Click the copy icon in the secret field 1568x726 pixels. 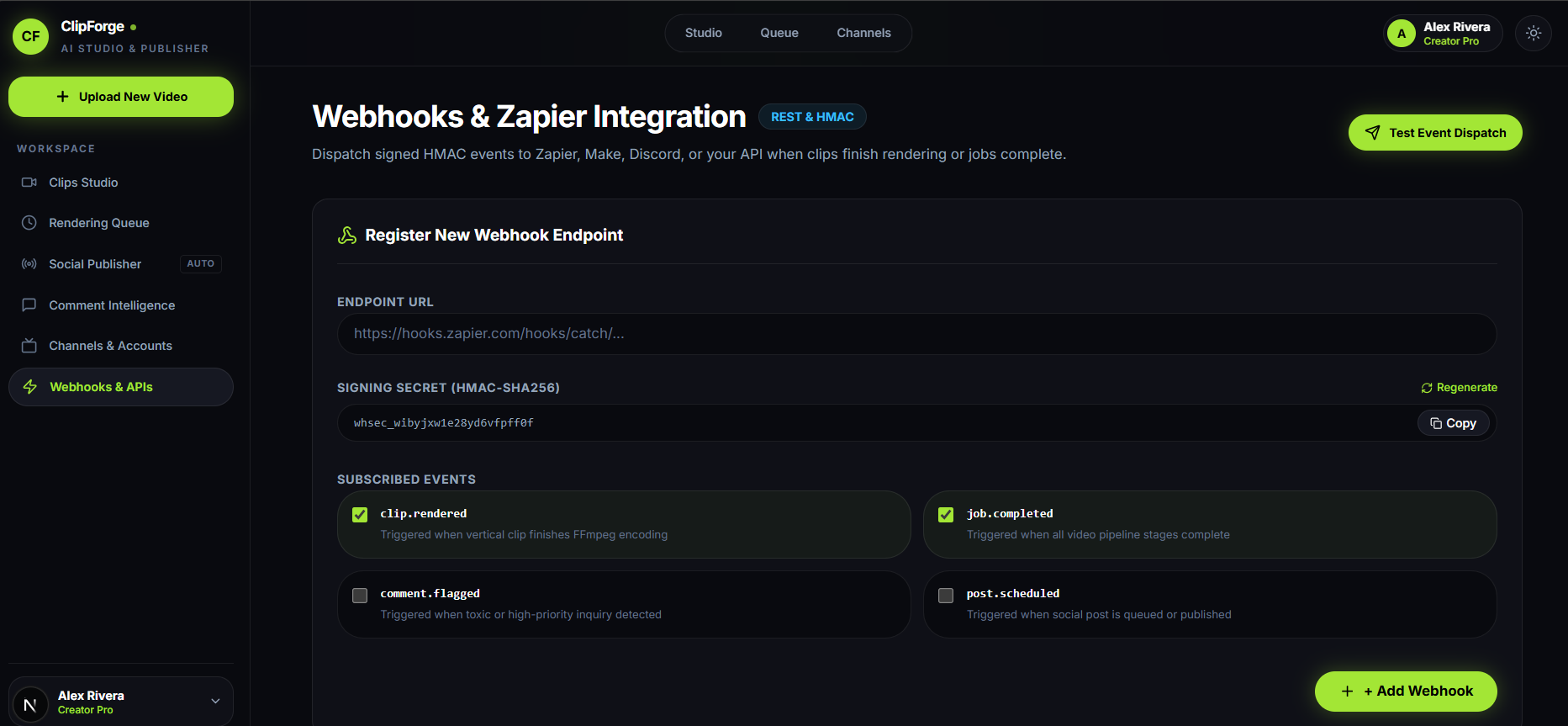(x=1436, y=423)
